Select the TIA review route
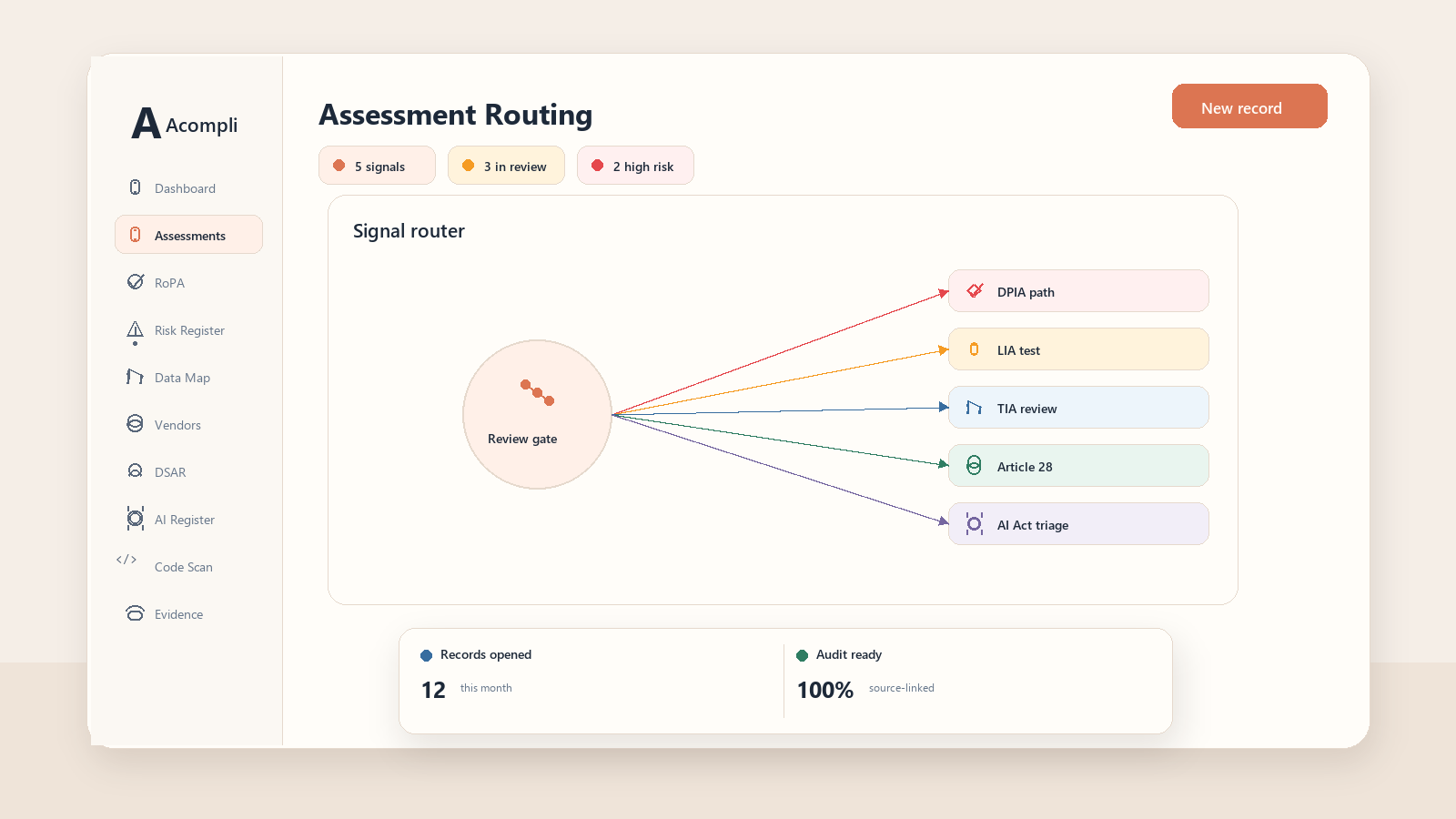This screenshot has width=1456, height=819. [1078, 408]
